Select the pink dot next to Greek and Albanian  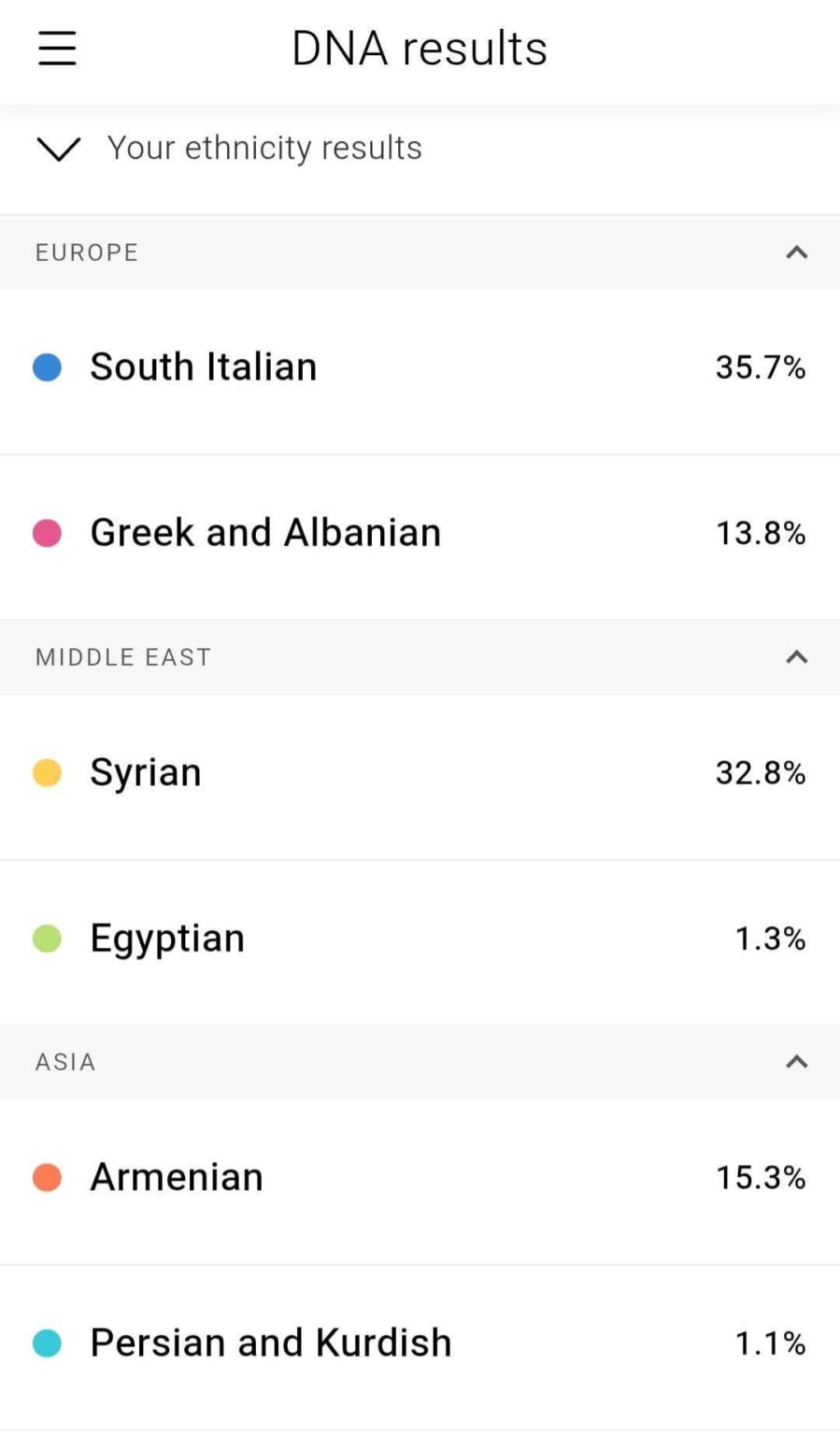[x=46, y=533]
